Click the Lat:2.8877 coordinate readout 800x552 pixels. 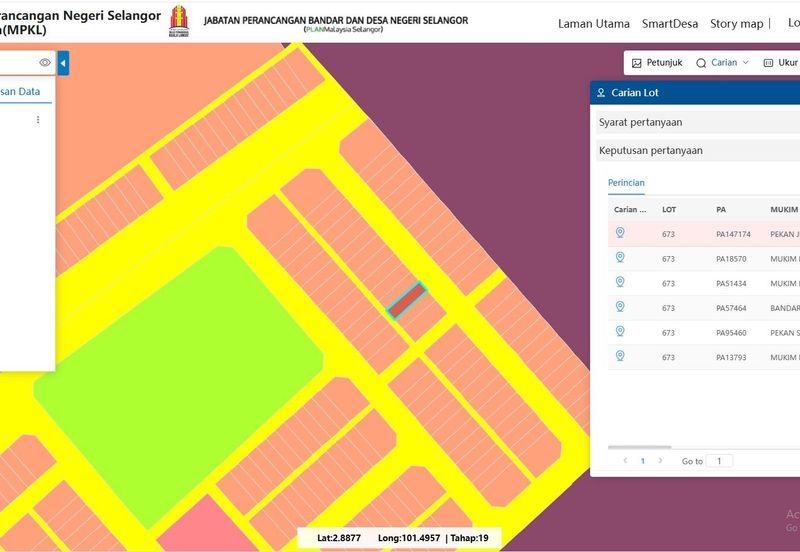[339, 538]
